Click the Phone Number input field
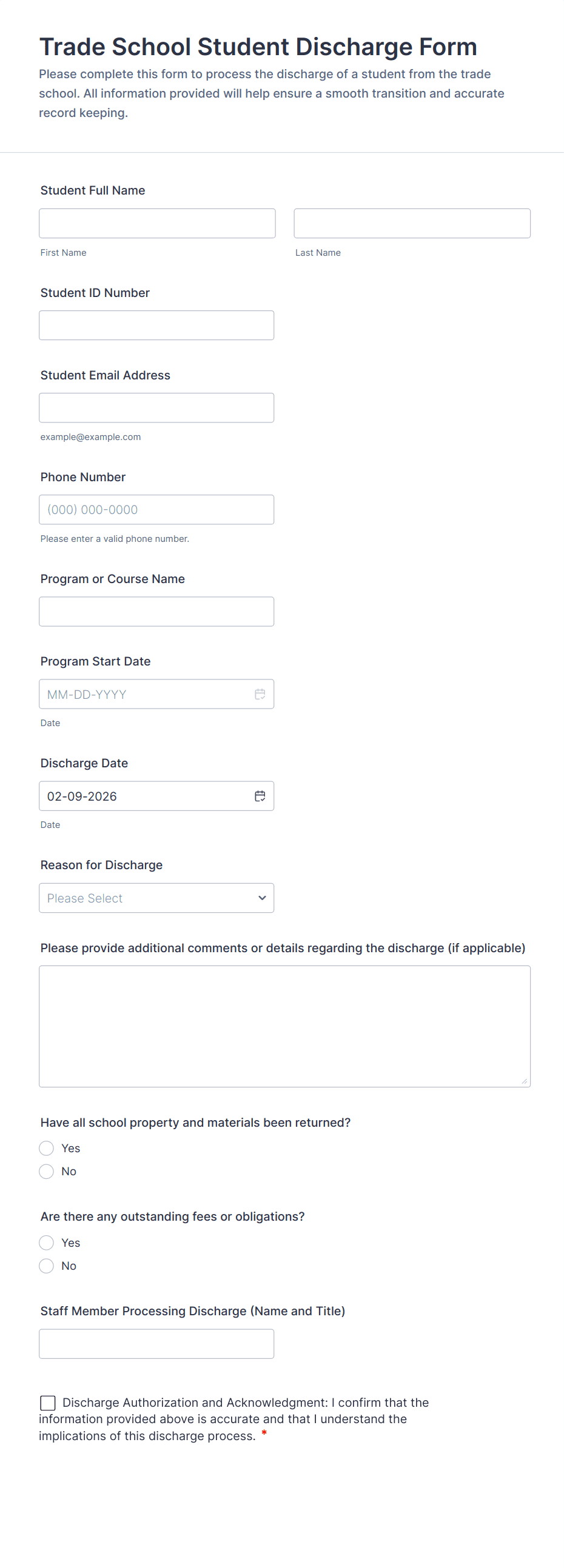The image size is (564, 1568). [x=156, y=510]
